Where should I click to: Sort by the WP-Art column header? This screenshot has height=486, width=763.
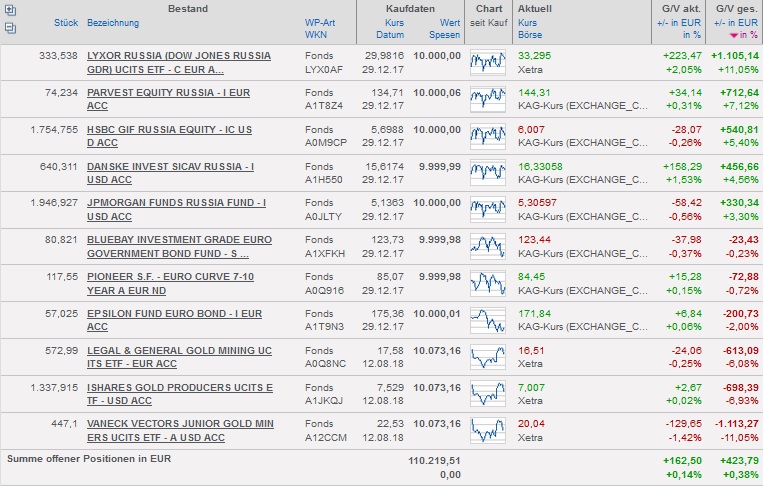click(x=320, y=23)
